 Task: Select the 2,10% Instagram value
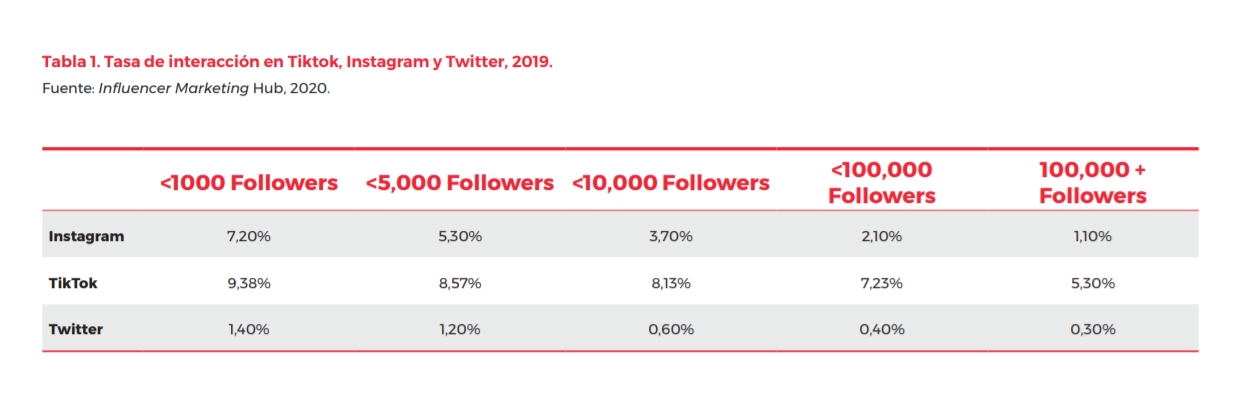[881, 237]
